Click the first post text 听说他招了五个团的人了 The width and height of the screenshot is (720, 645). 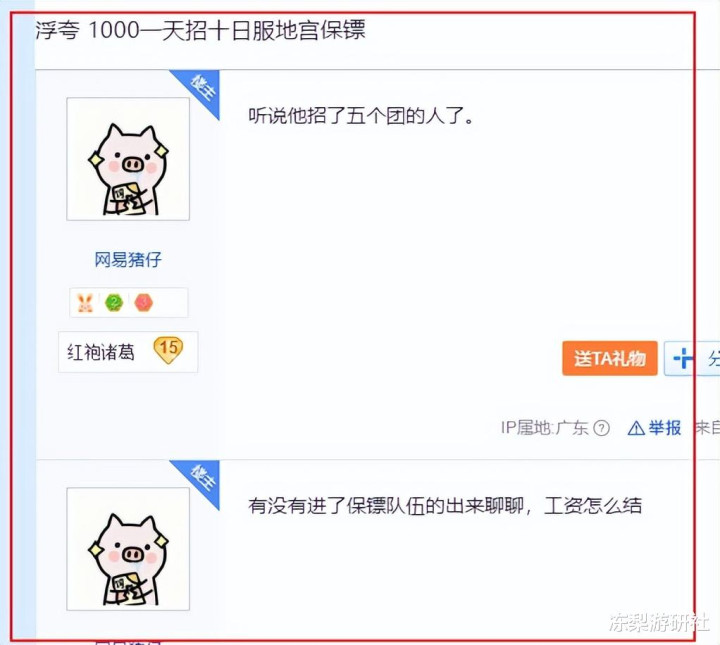(x=361, y=116)
